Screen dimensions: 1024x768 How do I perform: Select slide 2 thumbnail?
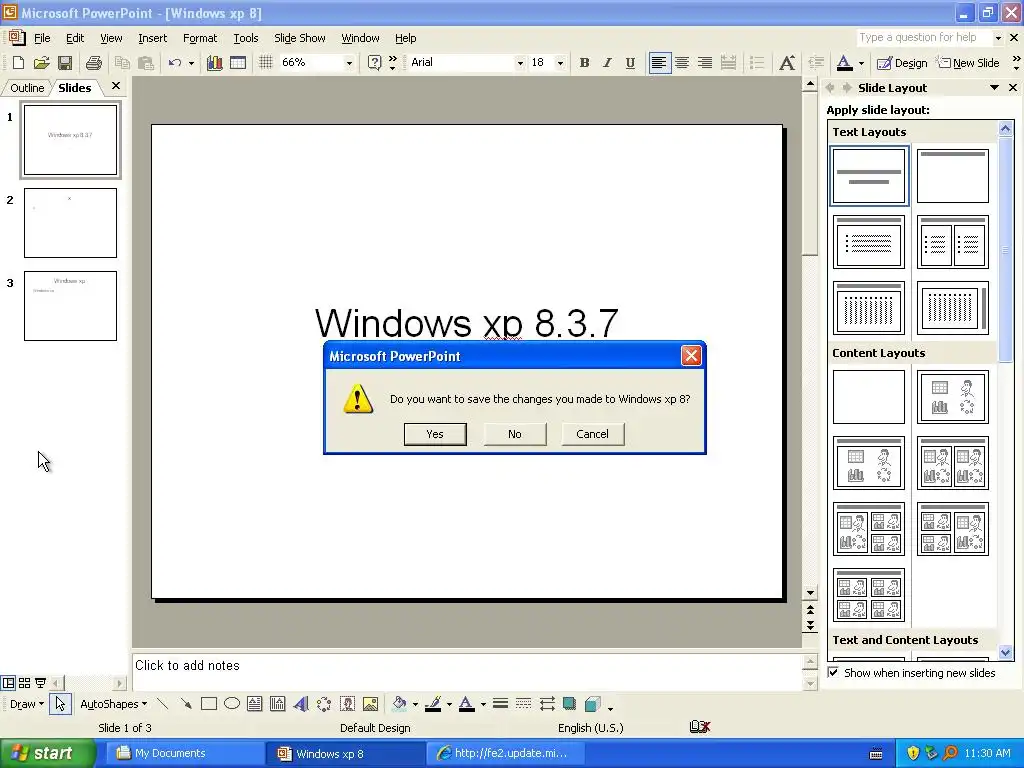[71, 223]
